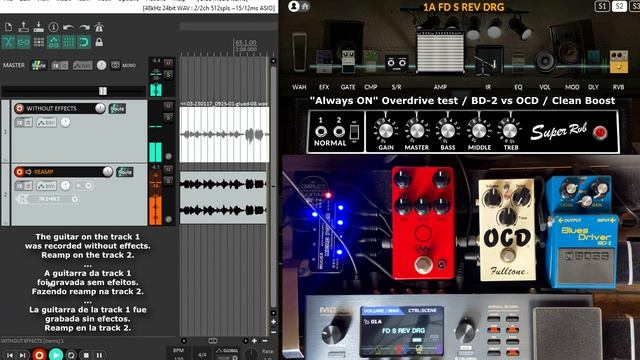640x360 pixels.
Task: Click the pause transport button
Action: [x=99, y=356]
